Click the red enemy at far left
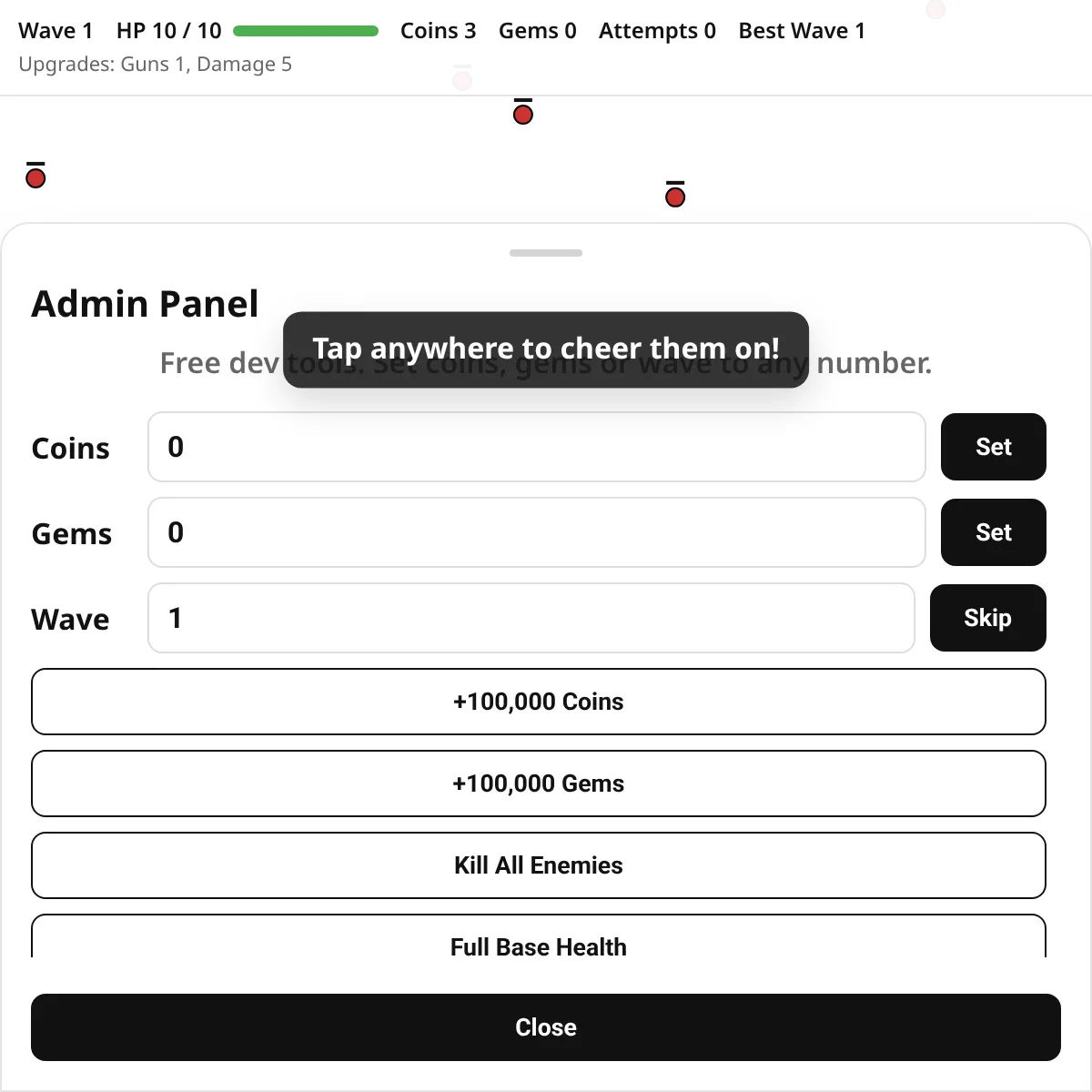The width and height of the screenshot is (1092, 1092). click(x=35, y=177)
